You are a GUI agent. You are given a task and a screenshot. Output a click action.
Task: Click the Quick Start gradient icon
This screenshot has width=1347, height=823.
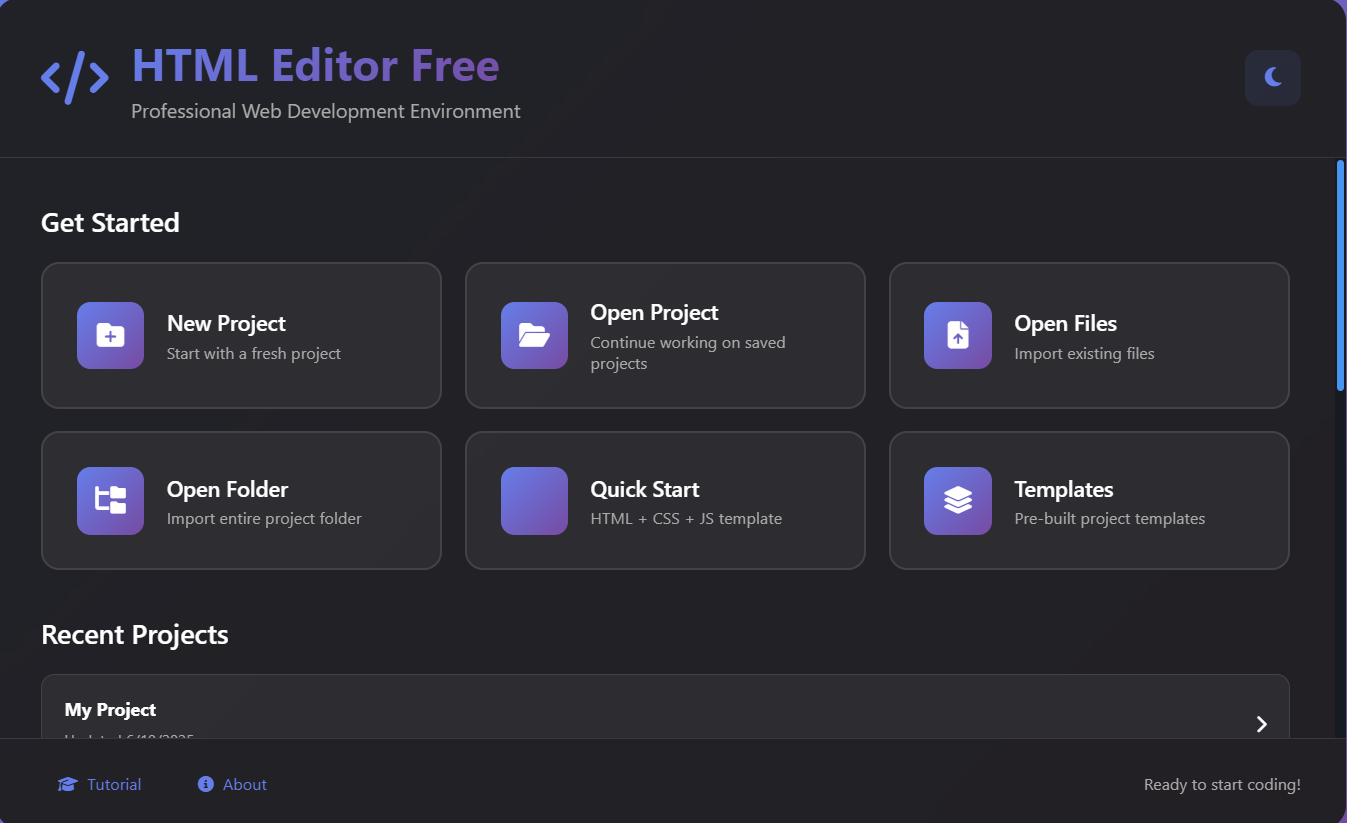534,500
